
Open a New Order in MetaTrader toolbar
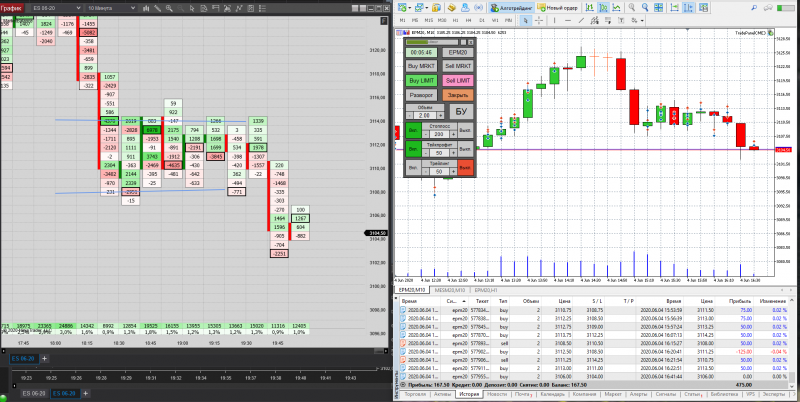coord(558,8)
